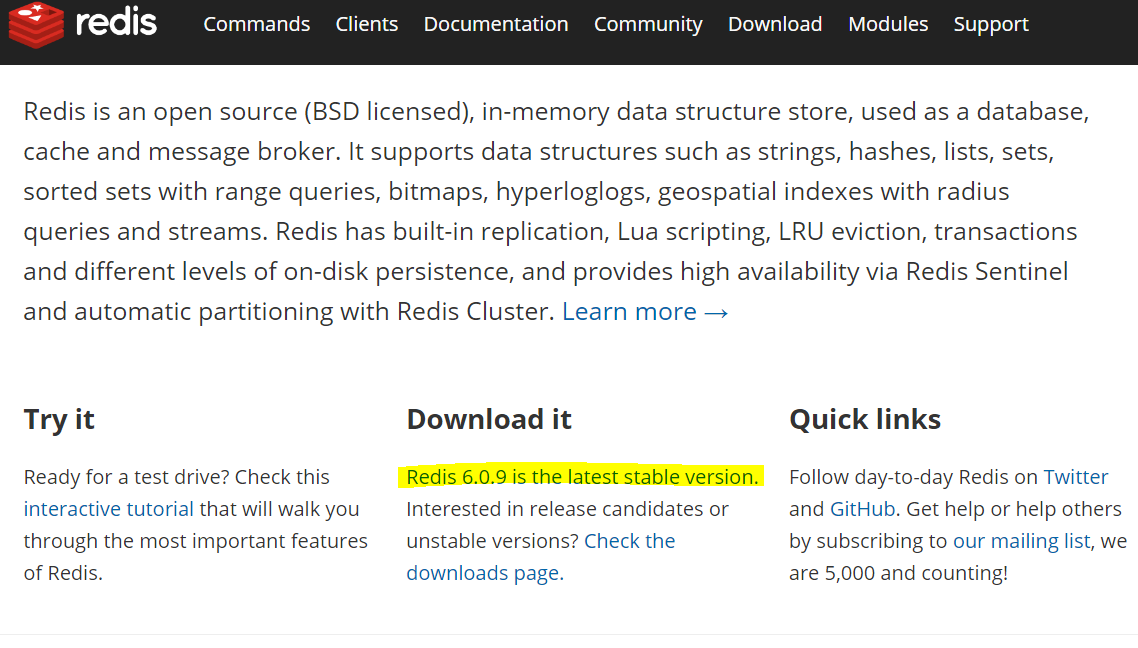Viewport: 1138px width, 648px height.
Task: Open the Support page
Action: [990, 24]
